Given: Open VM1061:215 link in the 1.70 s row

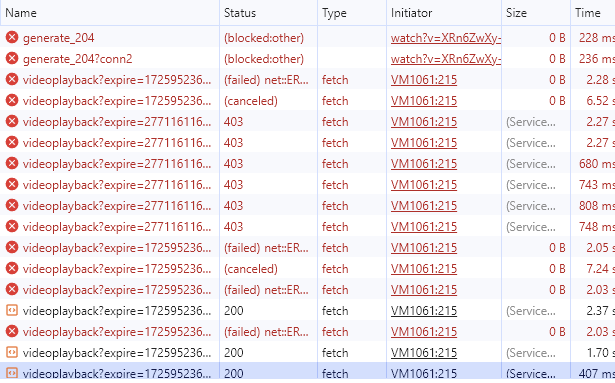Looking at the screenshot, I should coord(424,353).
